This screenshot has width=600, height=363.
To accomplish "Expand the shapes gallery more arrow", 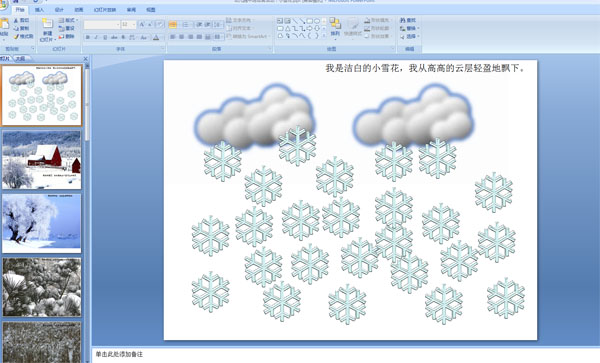I will click(324, 36).
